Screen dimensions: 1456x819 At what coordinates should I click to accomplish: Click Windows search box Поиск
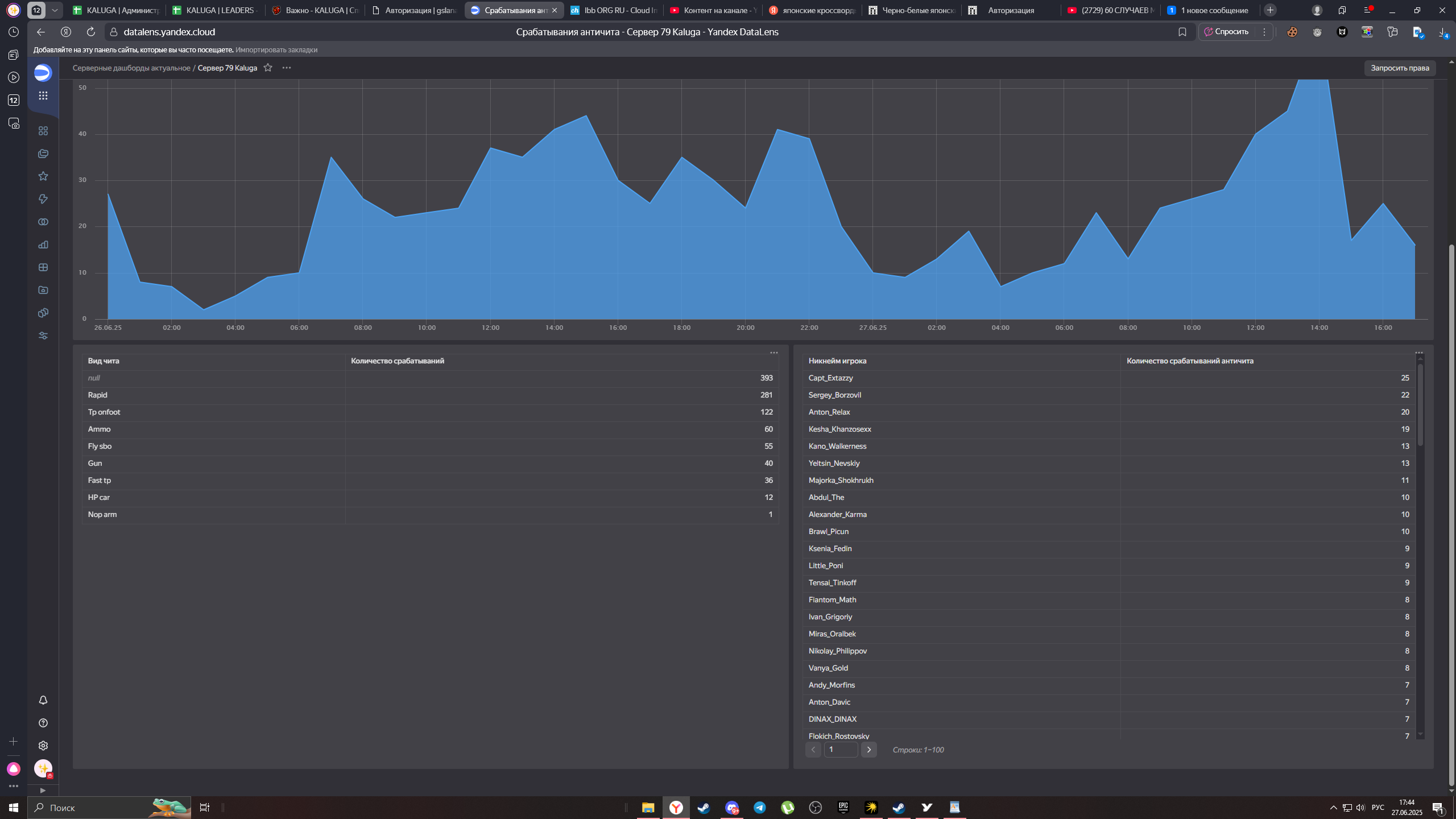[109, 808]
